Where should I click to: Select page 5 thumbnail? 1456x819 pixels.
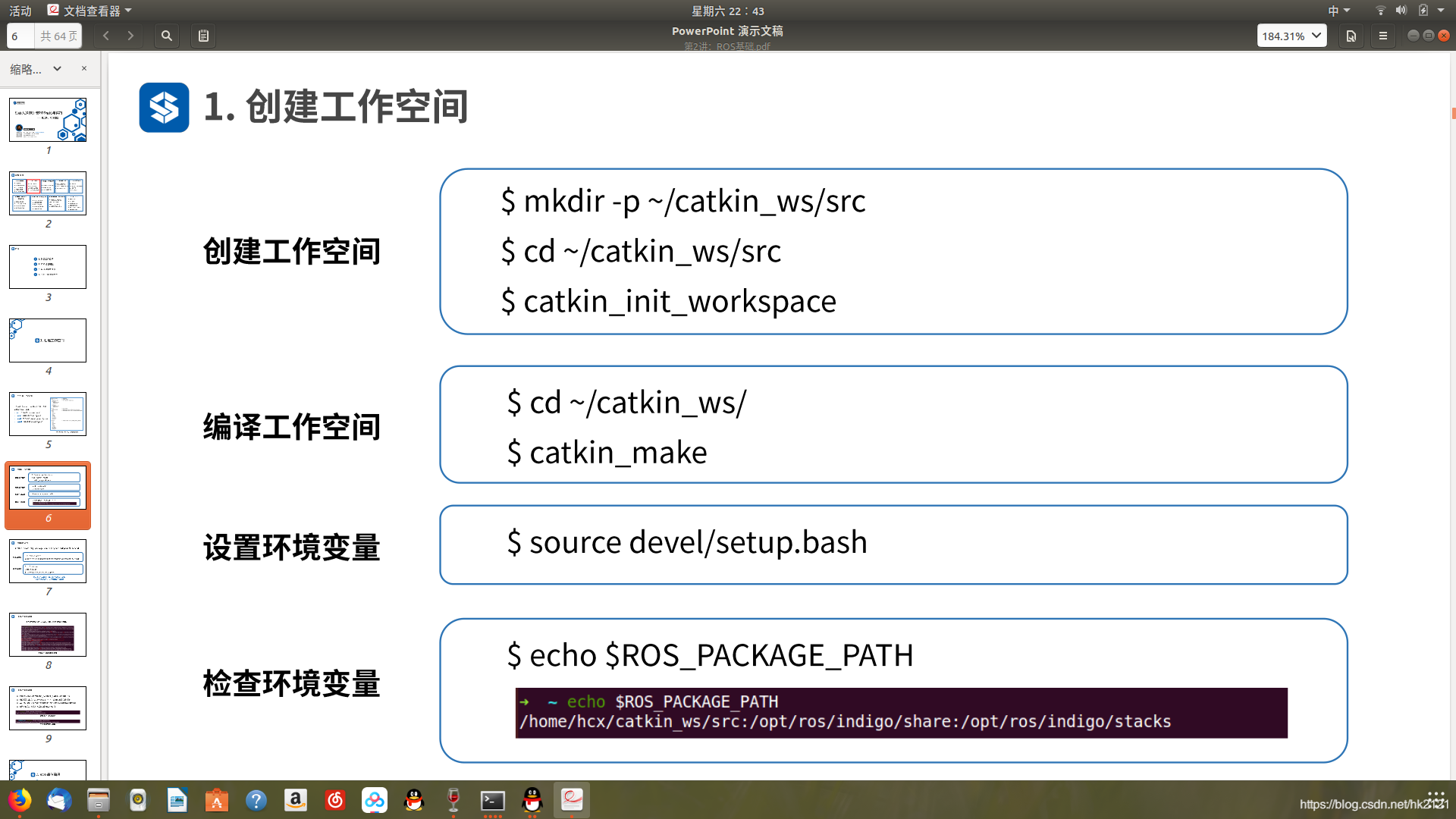coord(48,414)
